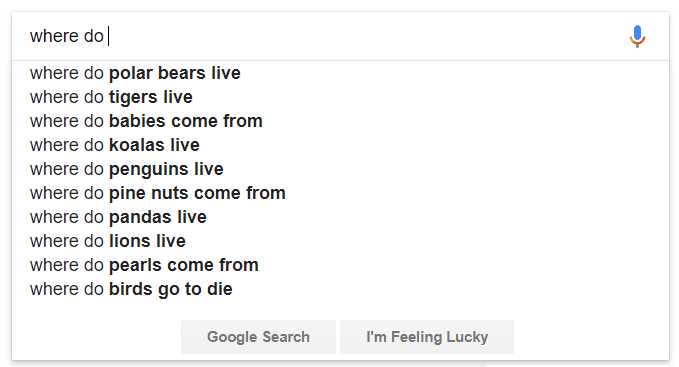Activate the Search by voice mic
Viewport: 679px width, 367px height.
pyautogui.click(x=637, y=36)
